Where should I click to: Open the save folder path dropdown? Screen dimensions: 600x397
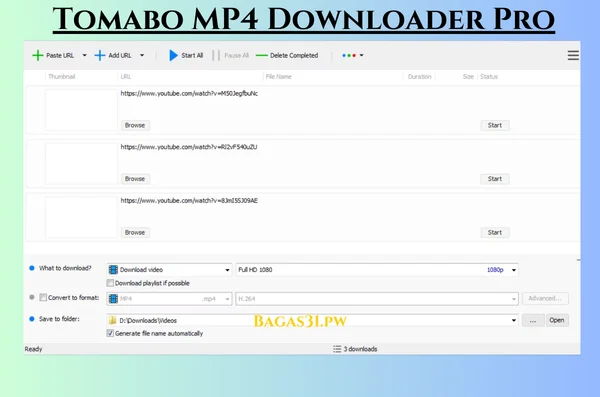click(x=514, y=320)
